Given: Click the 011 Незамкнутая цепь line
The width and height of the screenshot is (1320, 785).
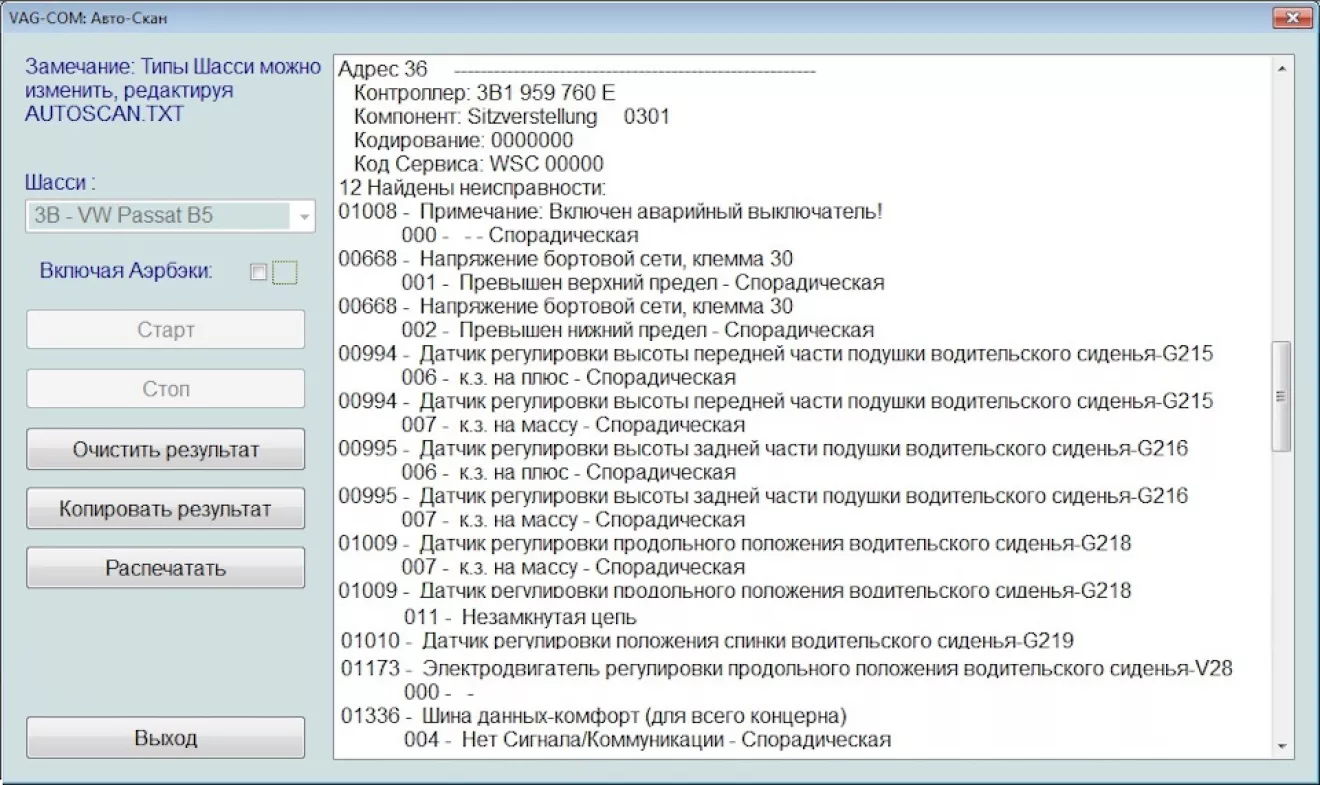Looking at the screenshot, I should (520, 617).
